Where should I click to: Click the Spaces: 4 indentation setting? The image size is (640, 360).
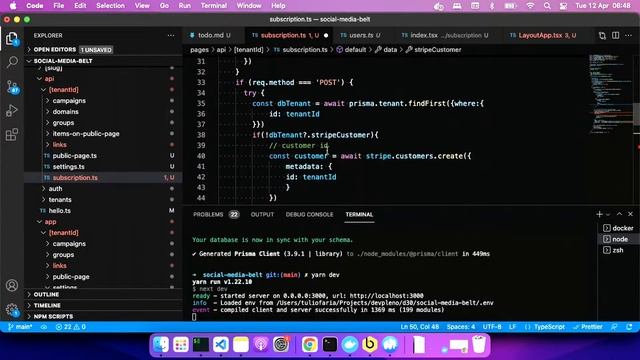[460, 327]
